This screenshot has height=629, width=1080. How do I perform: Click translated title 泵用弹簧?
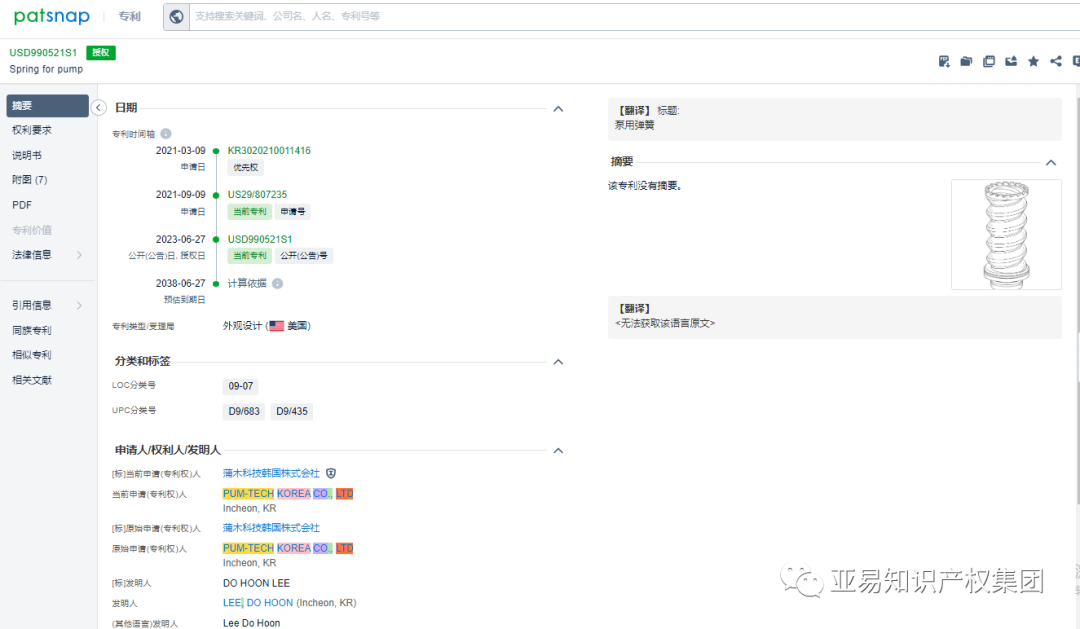point(634,125)
